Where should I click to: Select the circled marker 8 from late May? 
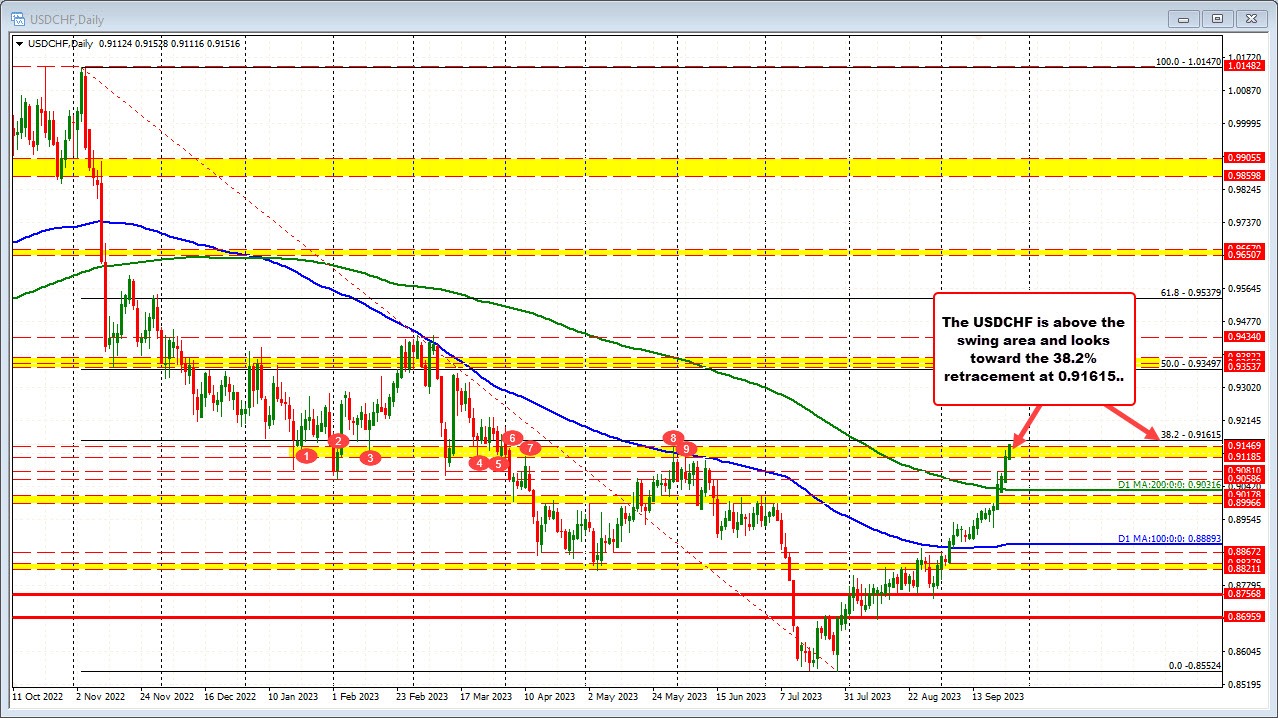[x=672, y=438]
